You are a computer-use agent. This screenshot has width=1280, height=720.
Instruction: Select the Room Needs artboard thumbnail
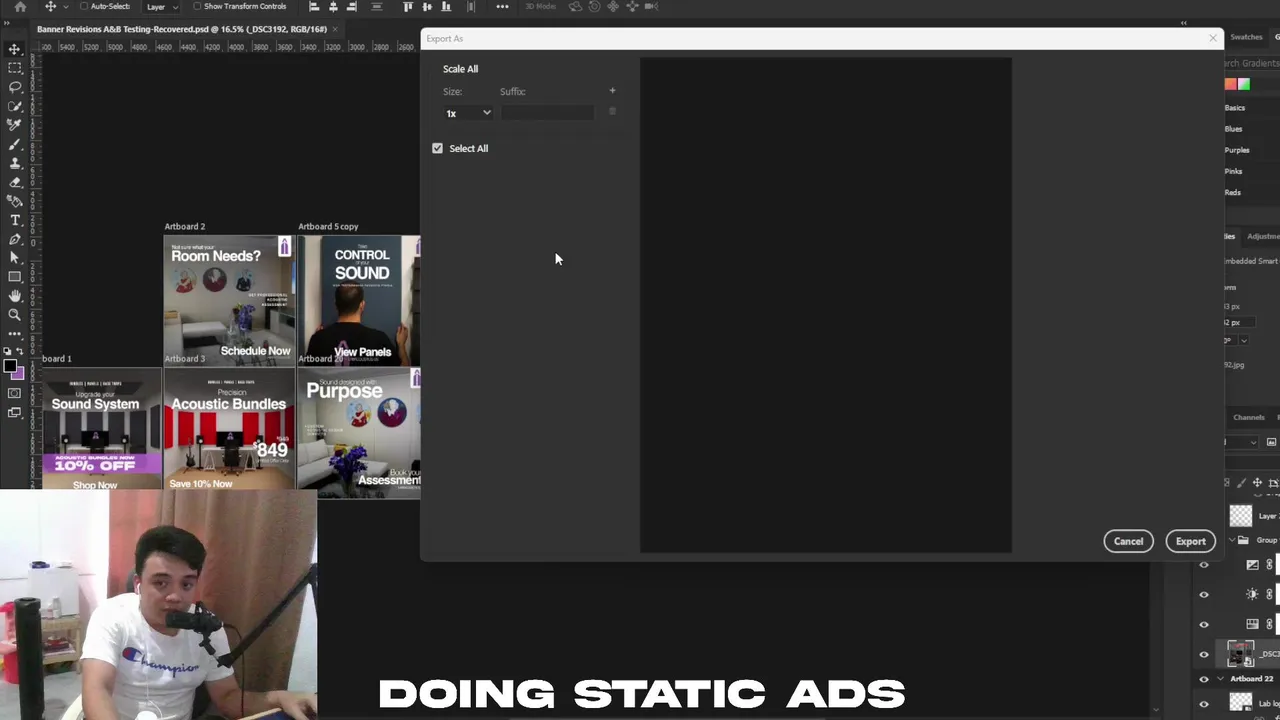coord(229,299)
